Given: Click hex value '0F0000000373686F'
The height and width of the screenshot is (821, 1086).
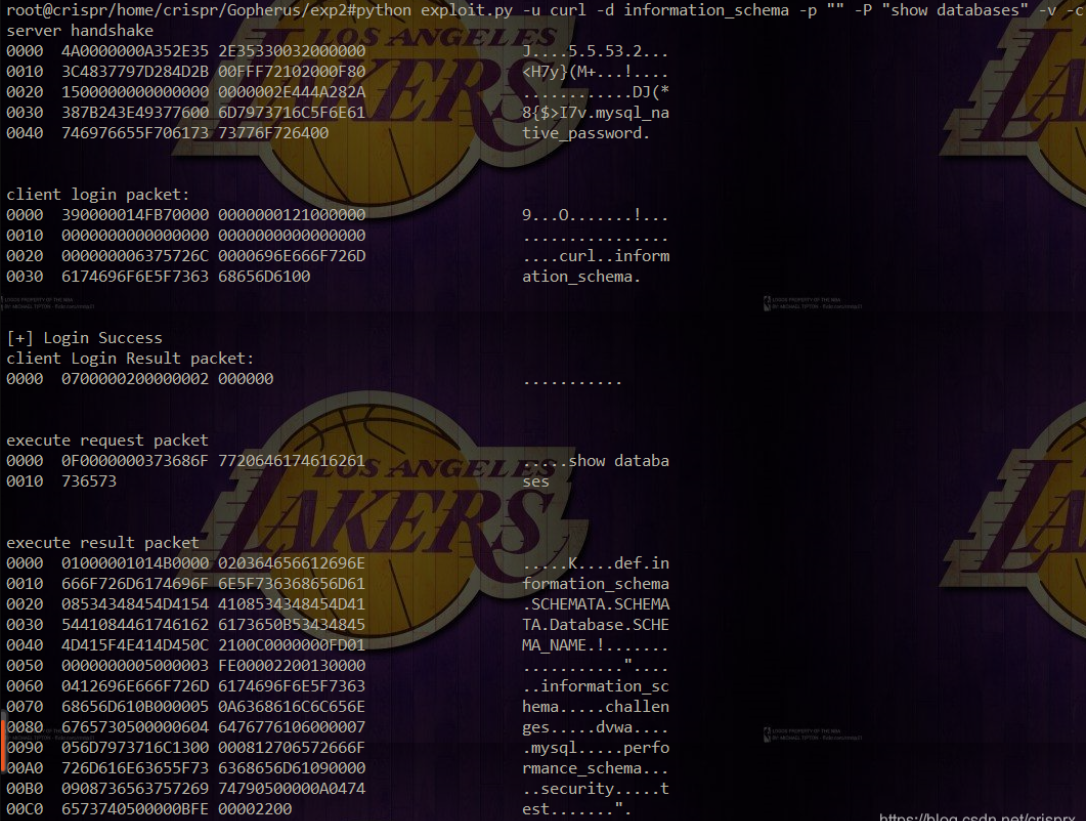Looking at the screenshot, I should 135,461.
